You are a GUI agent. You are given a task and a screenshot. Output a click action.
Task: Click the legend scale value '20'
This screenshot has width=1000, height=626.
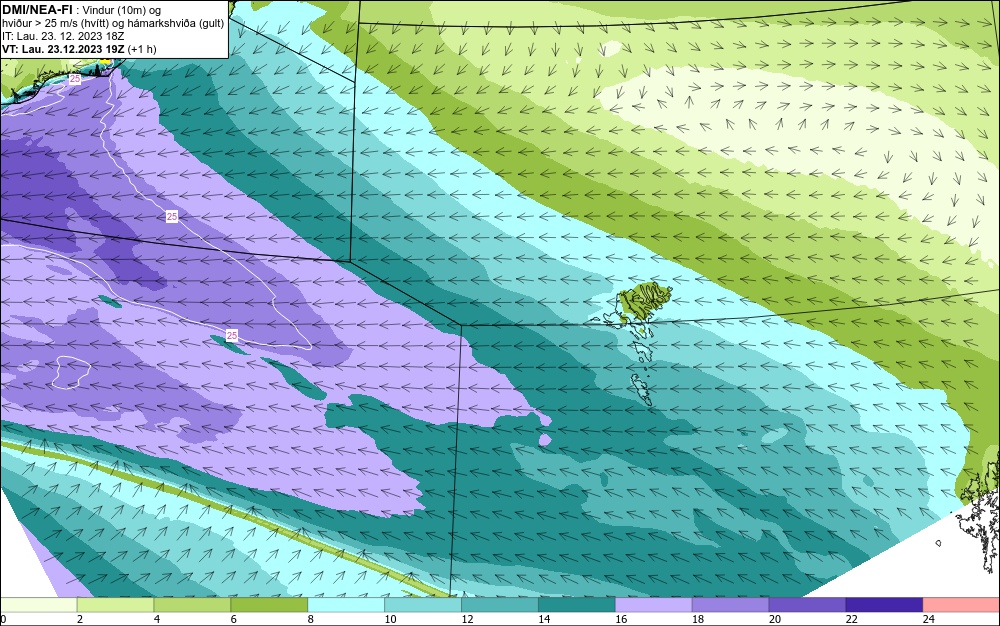point(775,619)
